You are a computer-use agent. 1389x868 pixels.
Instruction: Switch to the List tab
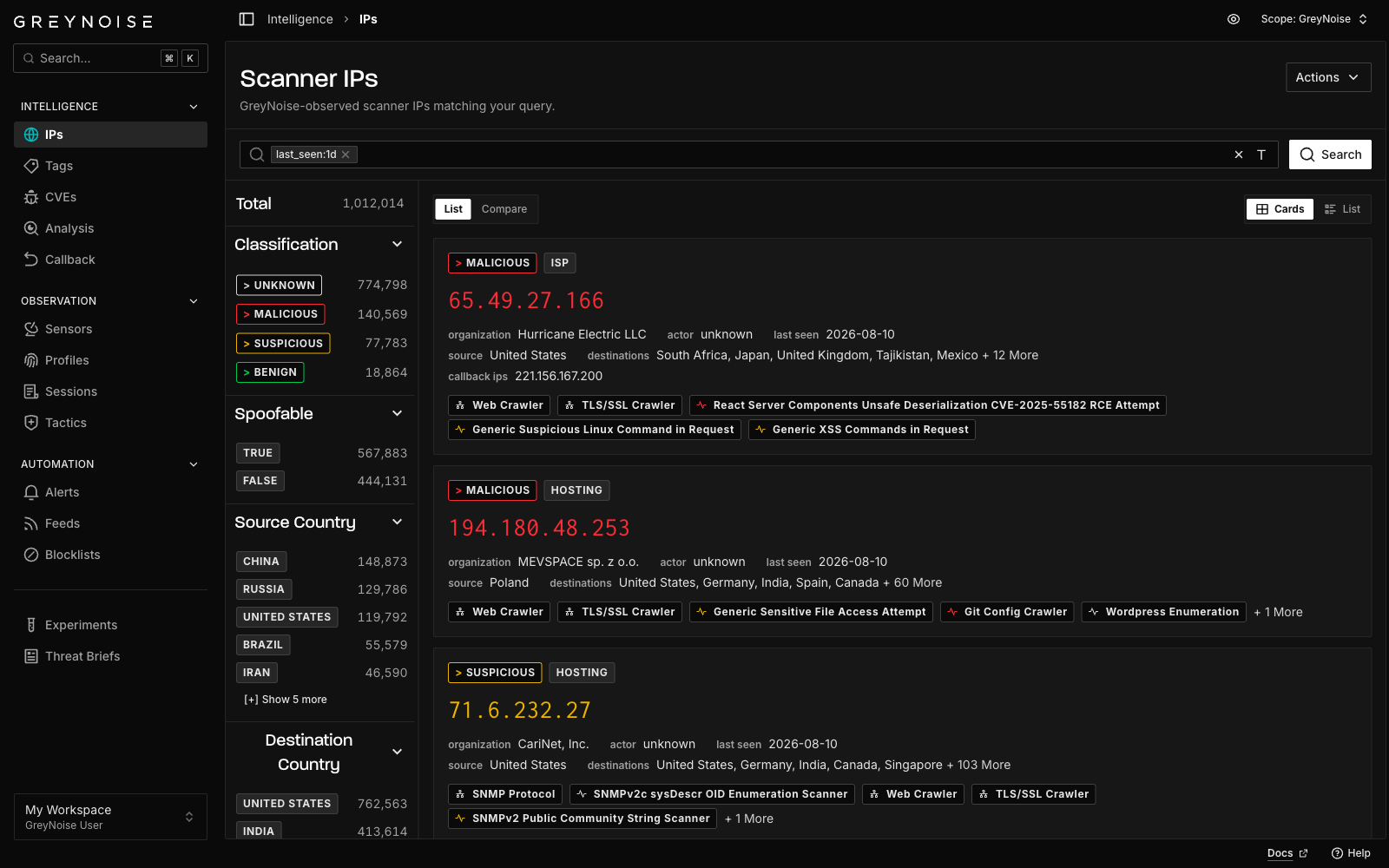pyautogui.click(x=453, y=209)
